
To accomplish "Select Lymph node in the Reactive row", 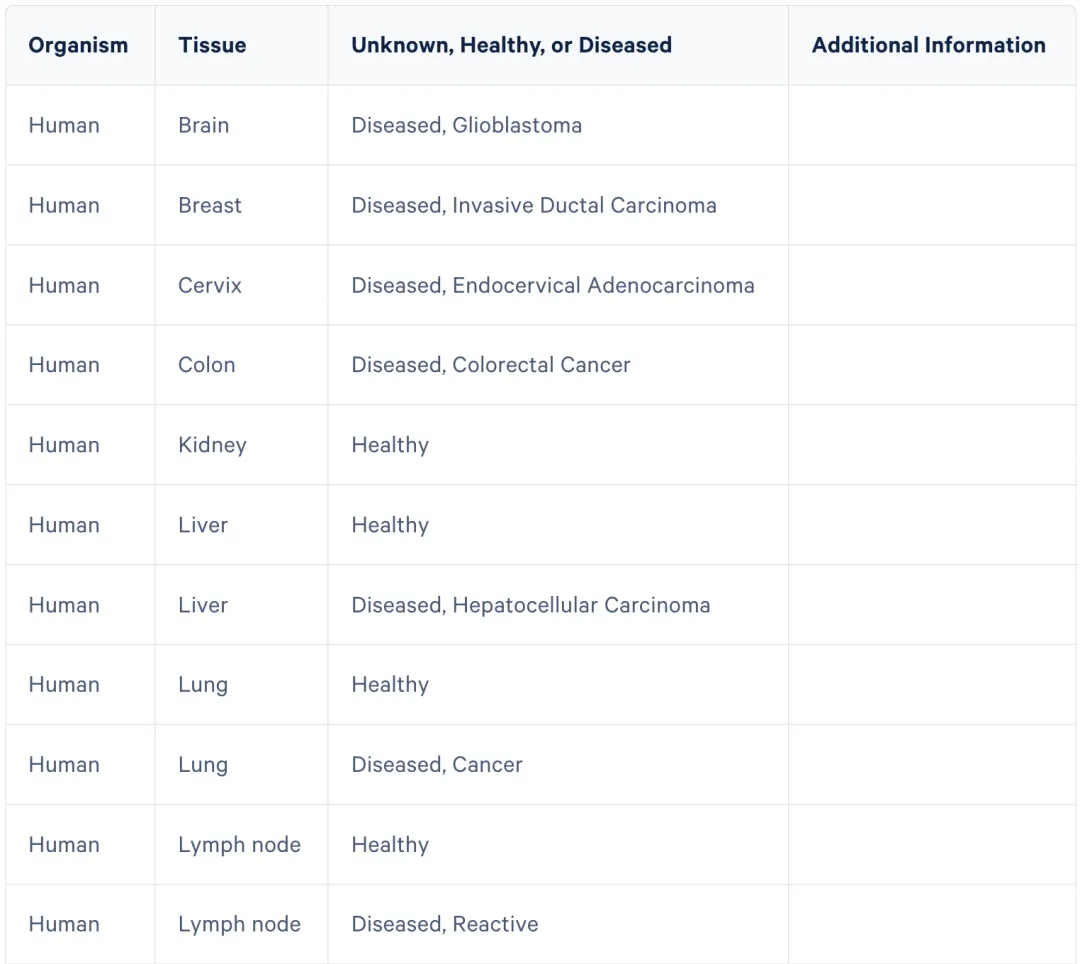I will coord(239,924).
